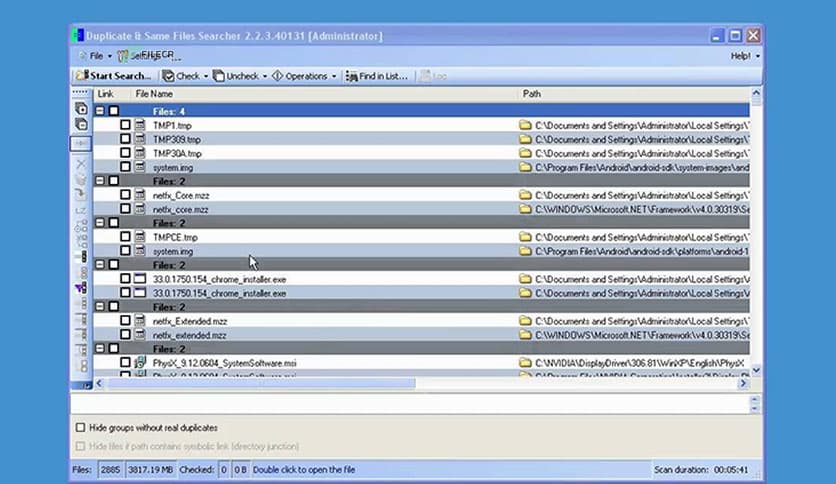
Task: Click the horizontal scrollbar right arrow
Action: click(x=743, y=383)
